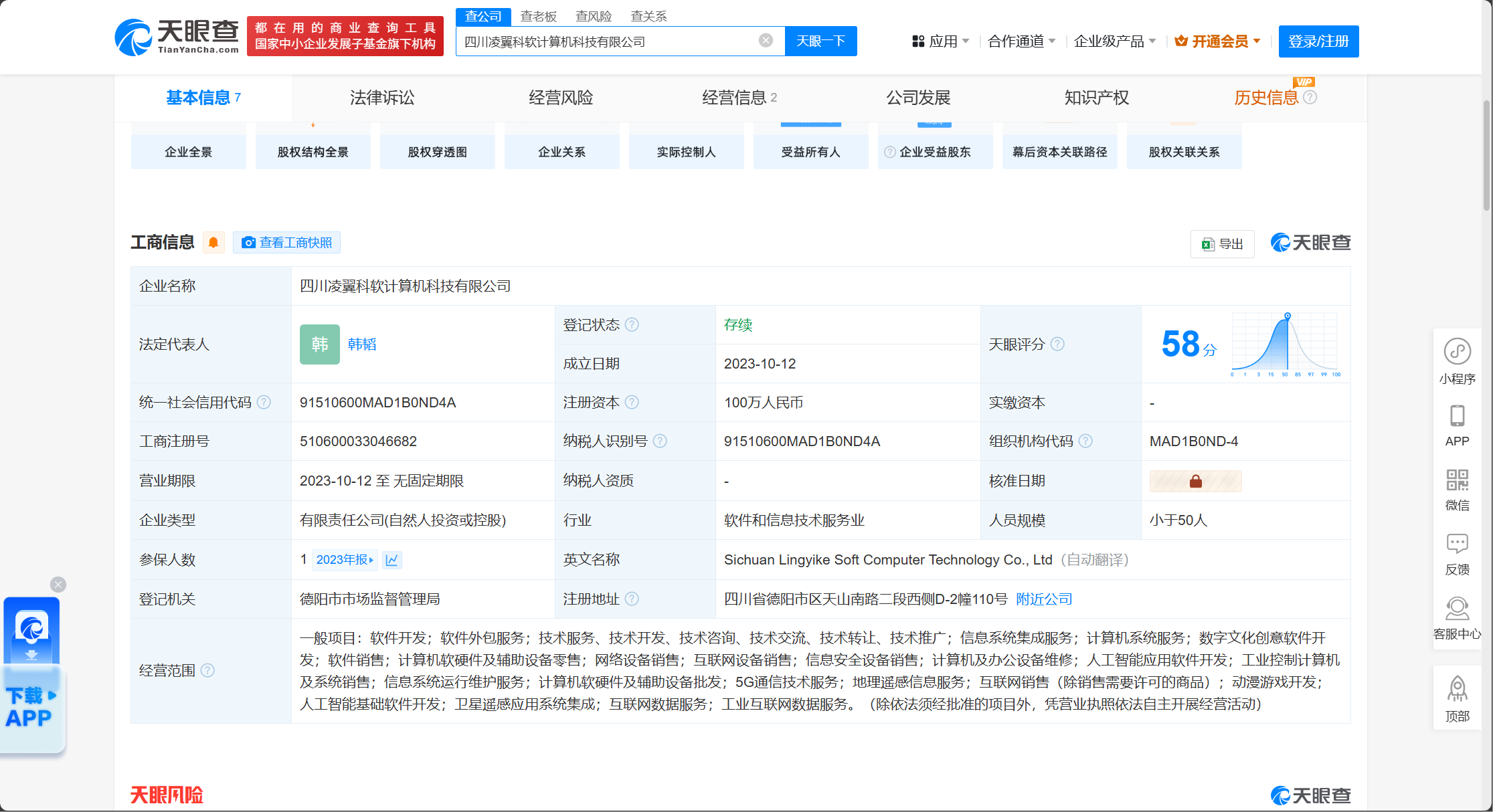This screenshot has width=1493, height=812.
Task: Switch to 查风险 search tab
Action: click(x=594, y=16)
